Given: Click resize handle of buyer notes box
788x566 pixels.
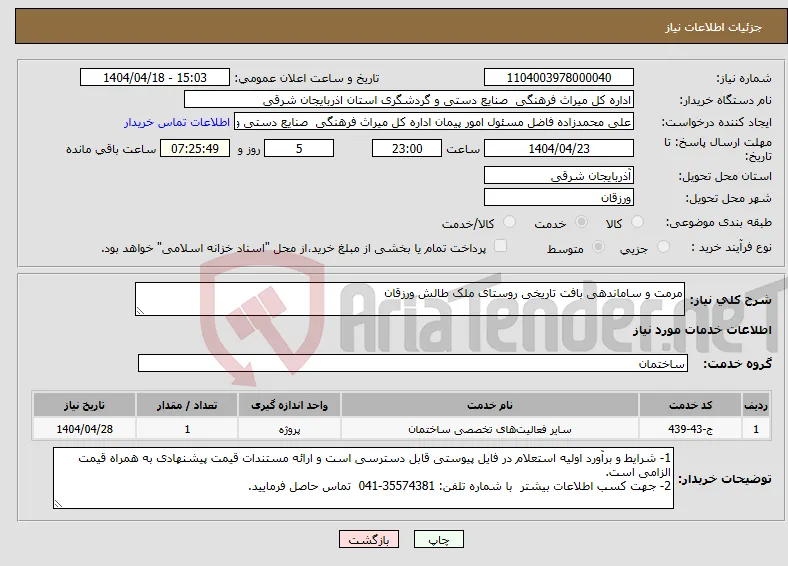Looking at the screenshot, I should click(58, 503).
